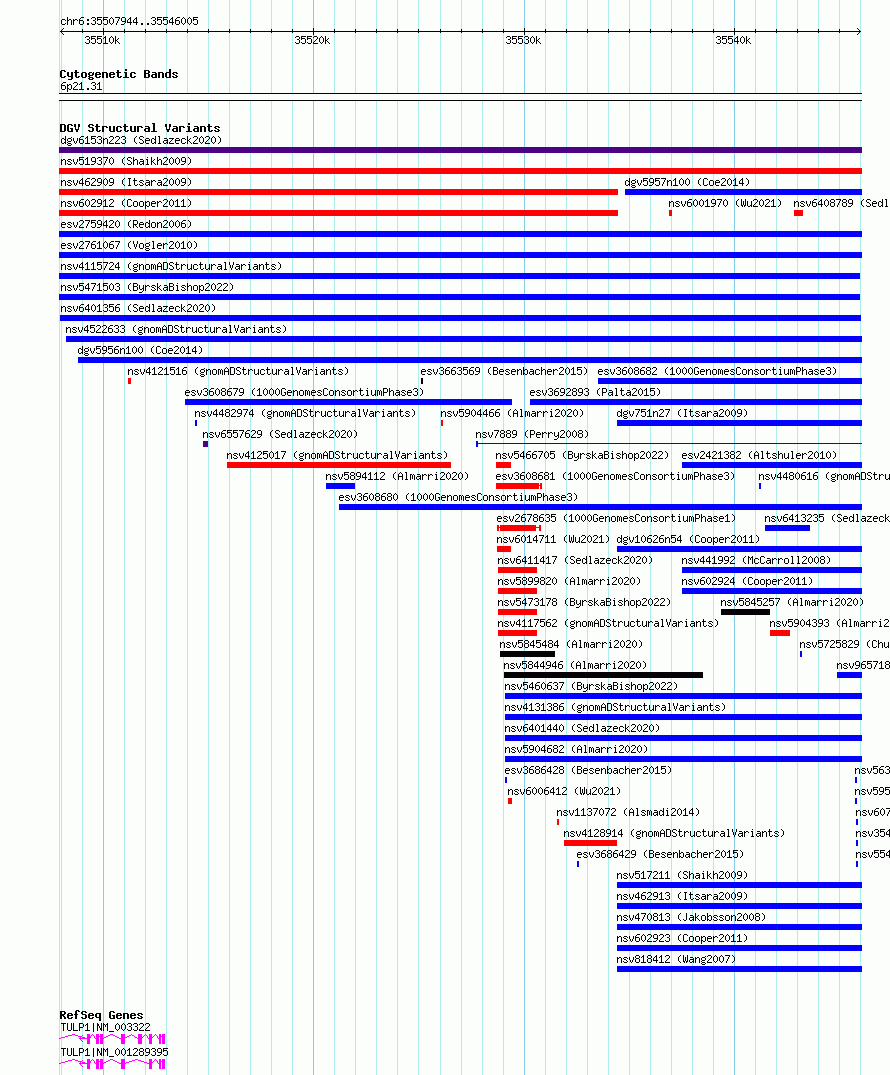
Task: Select esv3692893 (Palta2015) label
Action: coord(595,392)
